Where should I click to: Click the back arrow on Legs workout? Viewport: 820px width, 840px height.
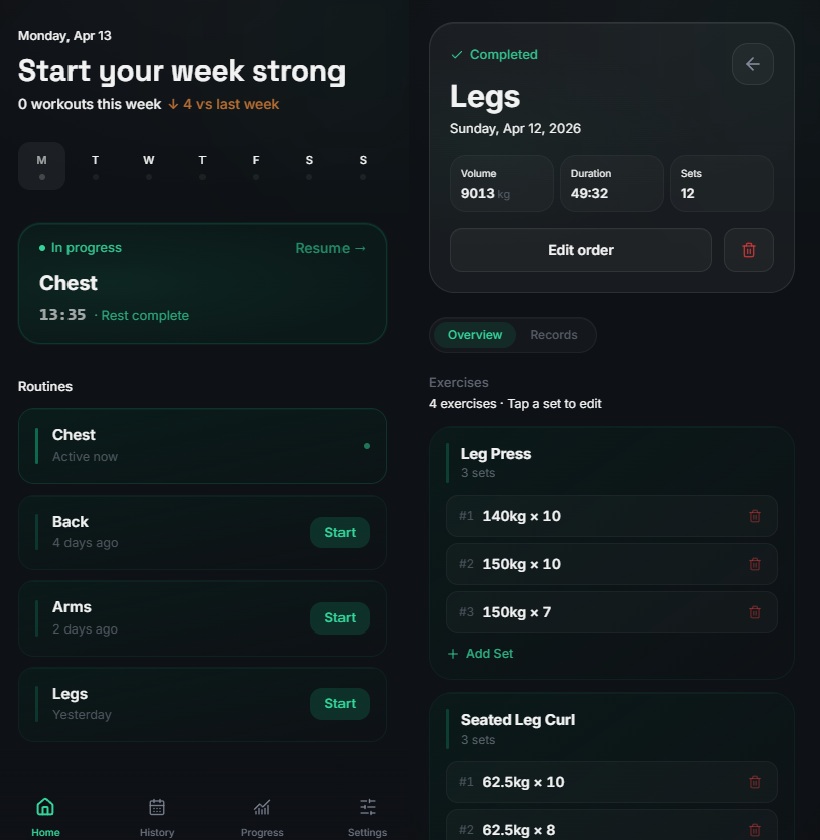point(753,64)
